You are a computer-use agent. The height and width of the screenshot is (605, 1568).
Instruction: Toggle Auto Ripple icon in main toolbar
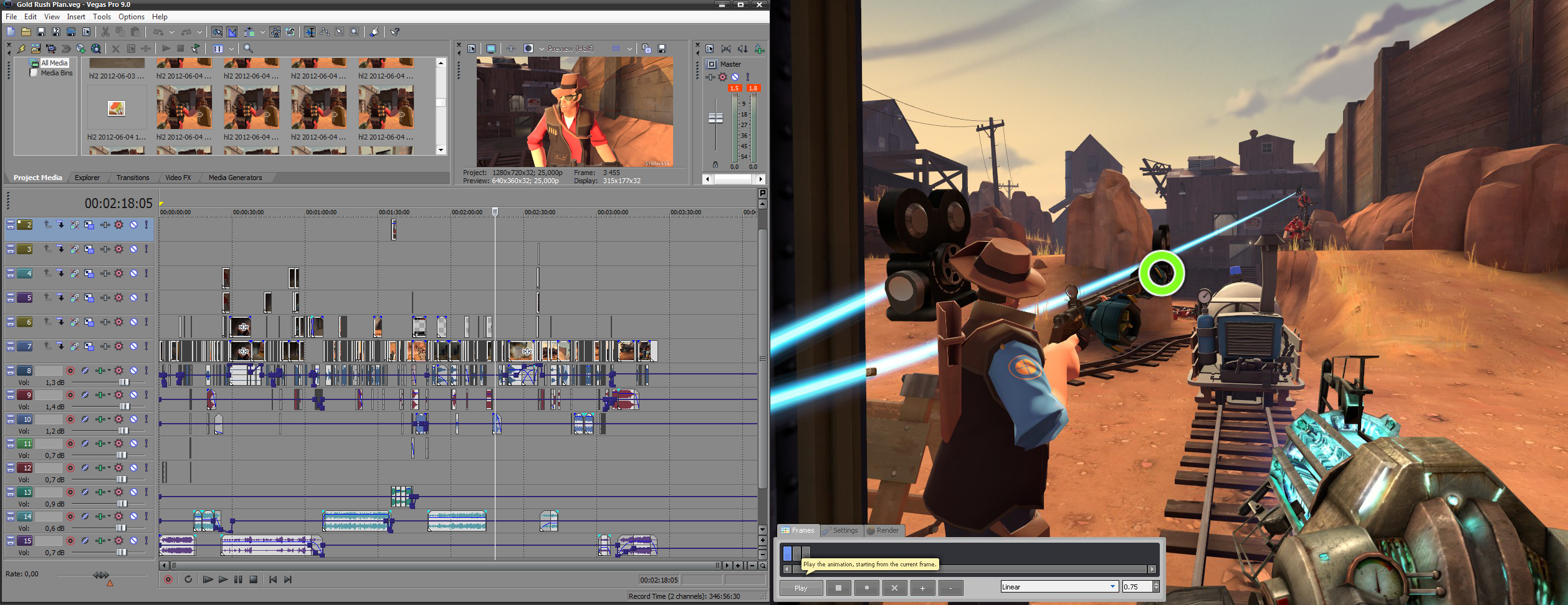pos(249,32)
